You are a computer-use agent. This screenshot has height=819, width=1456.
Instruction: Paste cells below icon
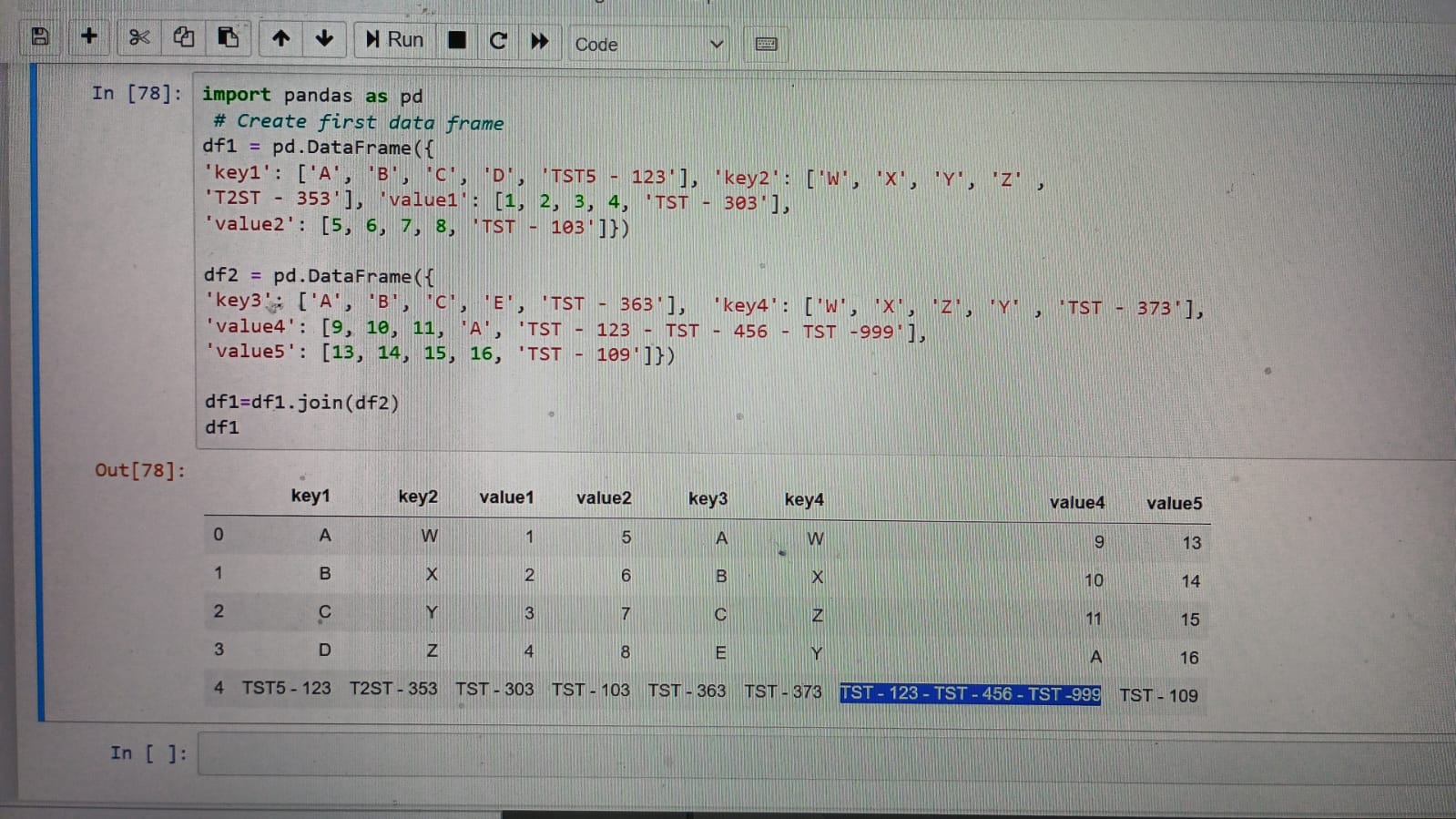pos(228,37)
